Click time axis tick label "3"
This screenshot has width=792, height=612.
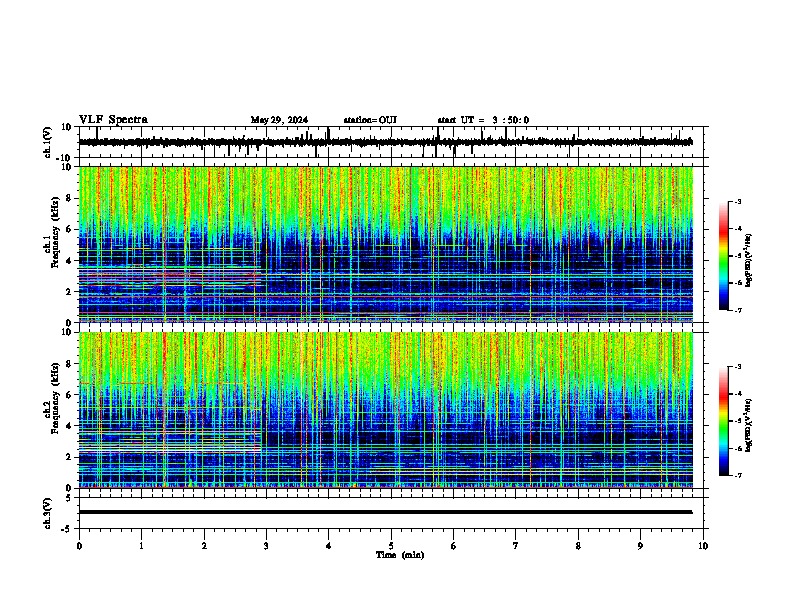pos(266,546)
